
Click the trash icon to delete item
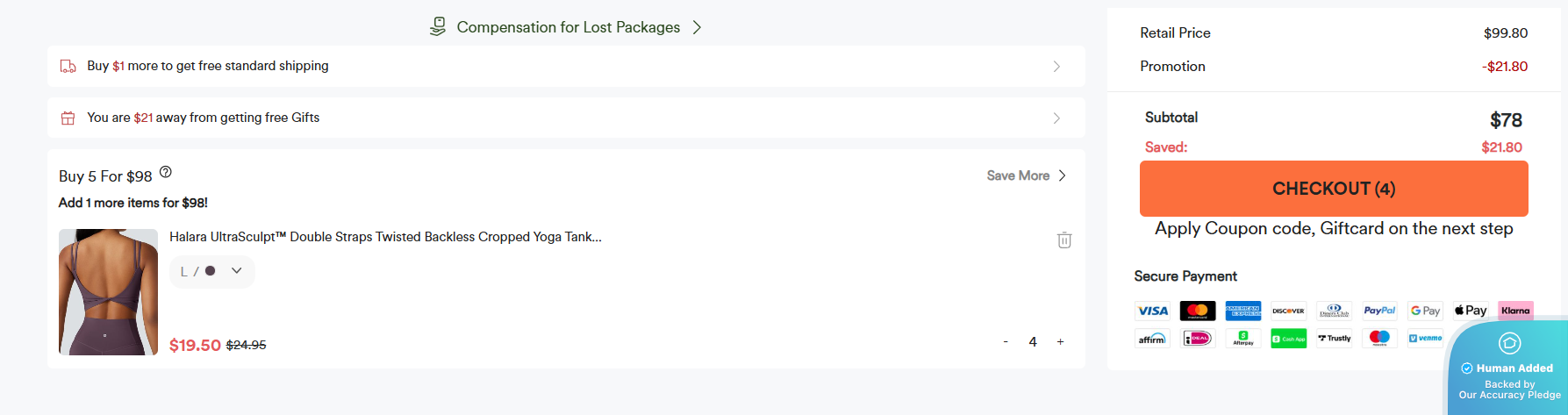coord(1064,240)
